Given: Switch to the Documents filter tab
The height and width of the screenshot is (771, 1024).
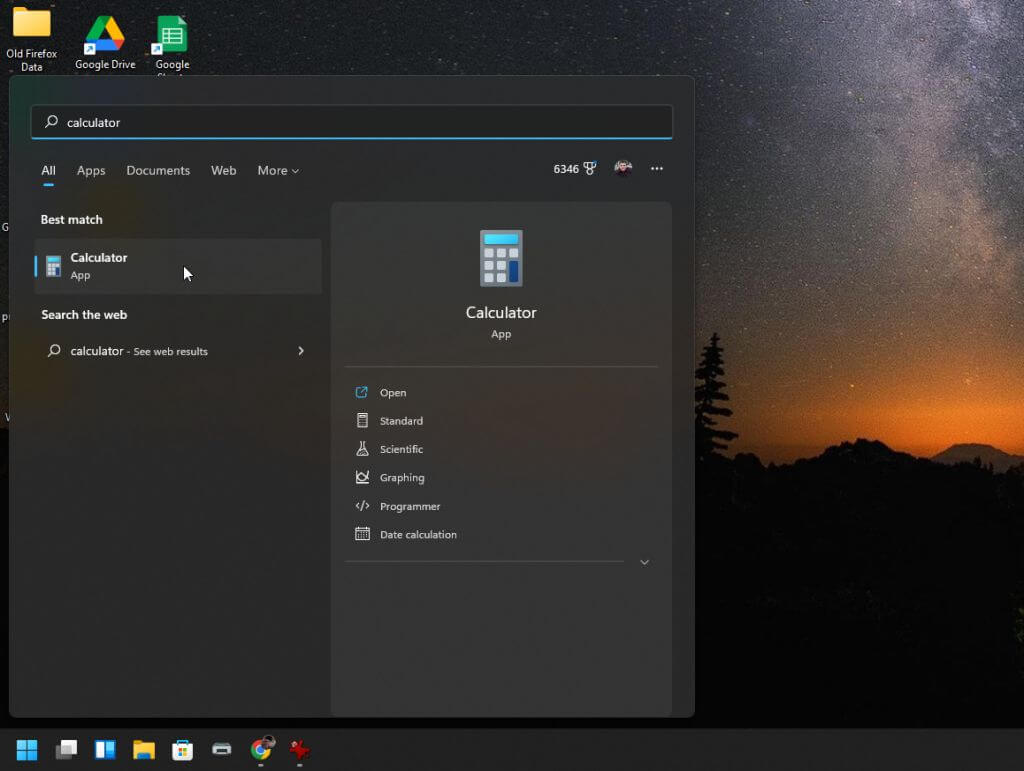Looking at the screenshot, I should coord(158,171).
